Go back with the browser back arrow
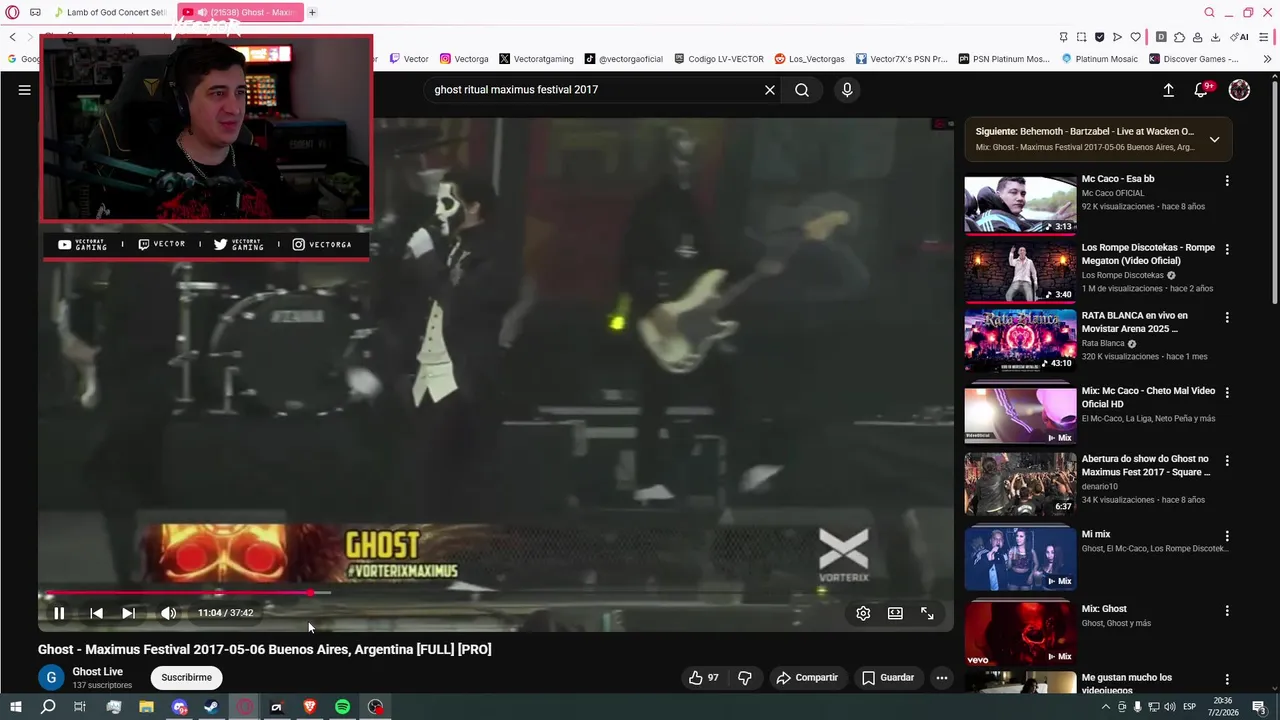This screenshot has width=1280, height=720. pyautogui.click(x=12, y=37)
